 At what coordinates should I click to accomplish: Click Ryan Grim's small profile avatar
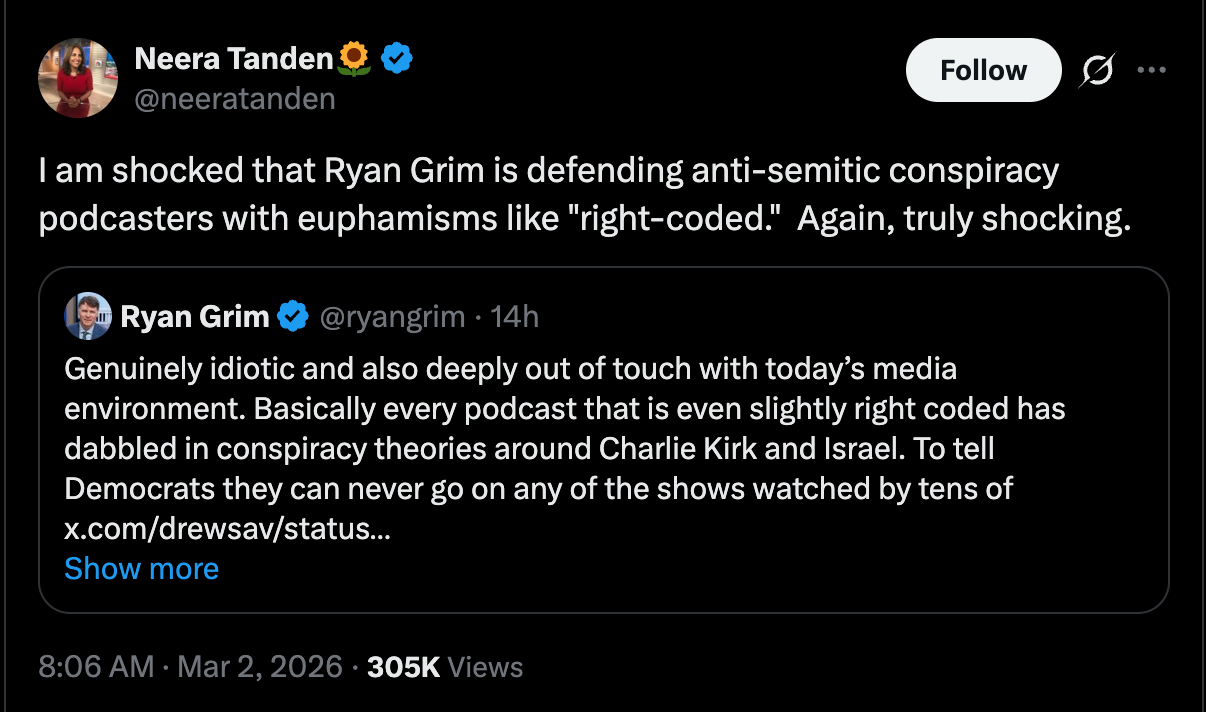tap(88, 317)
